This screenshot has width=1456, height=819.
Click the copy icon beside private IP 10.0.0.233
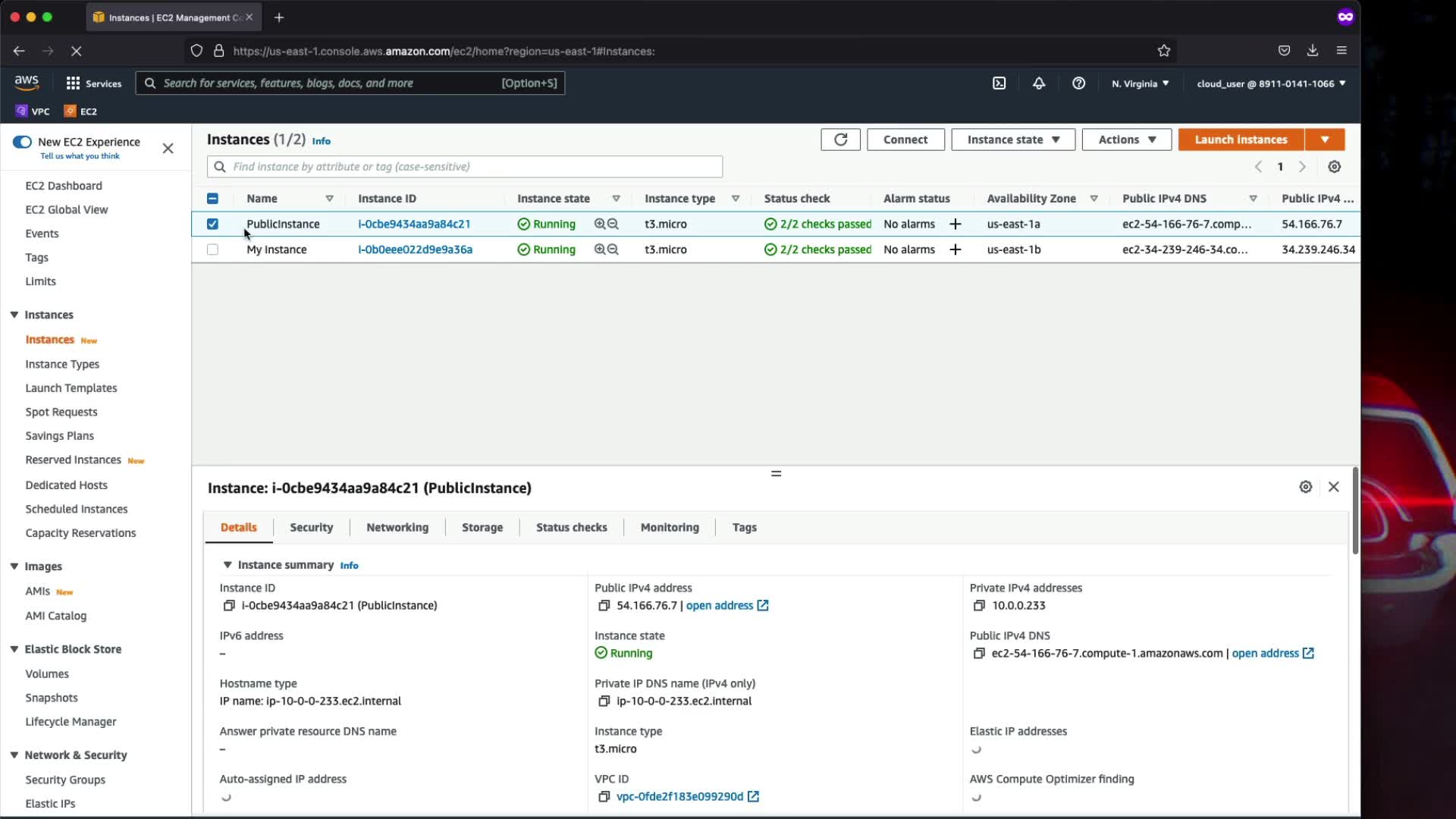point(979,605)
